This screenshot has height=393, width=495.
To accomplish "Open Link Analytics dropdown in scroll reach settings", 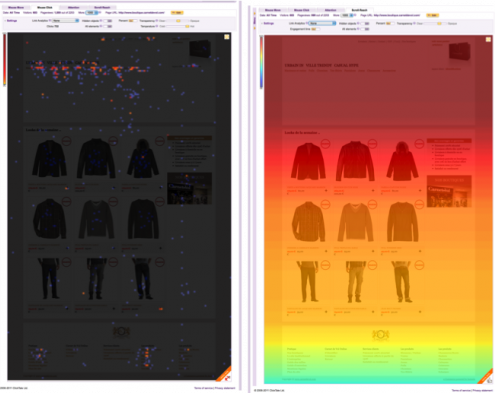I will tap(322, 23).
